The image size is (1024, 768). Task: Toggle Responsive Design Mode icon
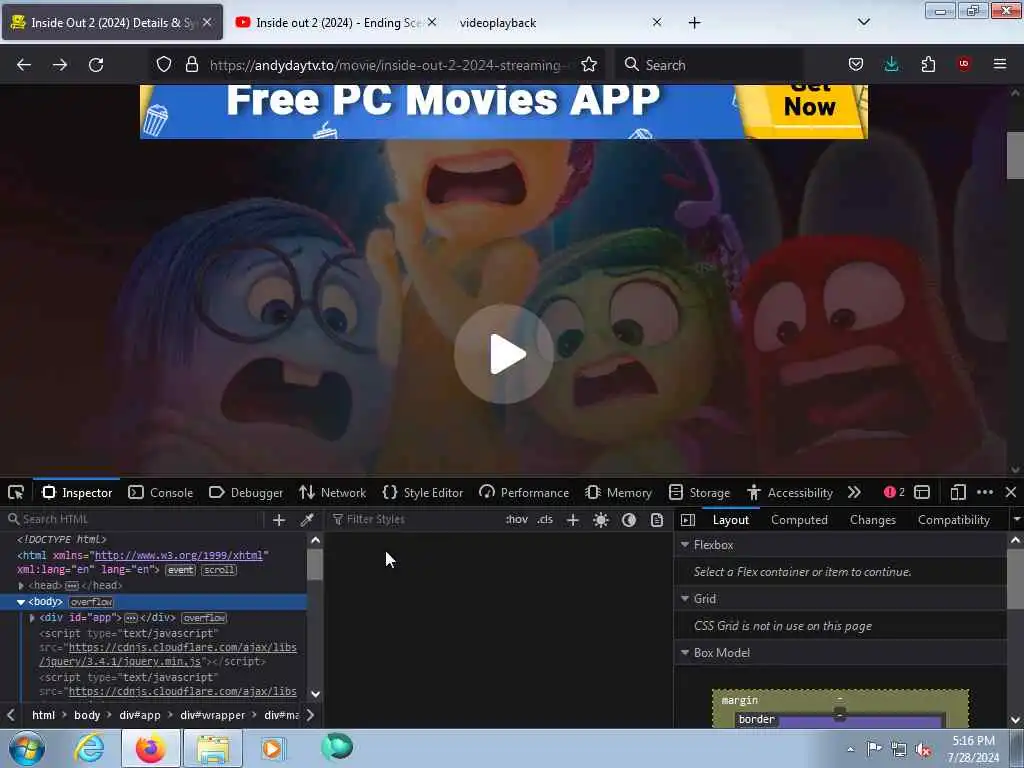click(x=958, y=492)
